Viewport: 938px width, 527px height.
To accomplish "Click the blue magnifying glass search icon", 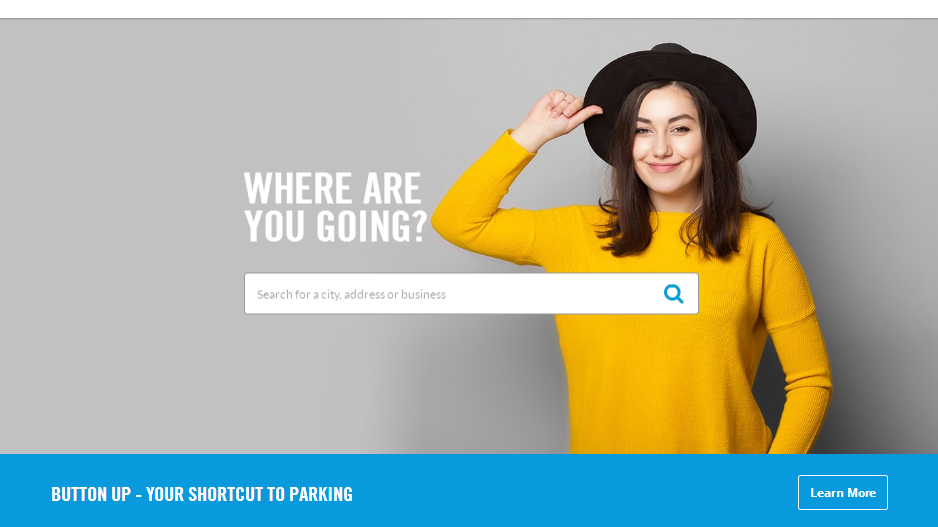I will tap(674, 294).
